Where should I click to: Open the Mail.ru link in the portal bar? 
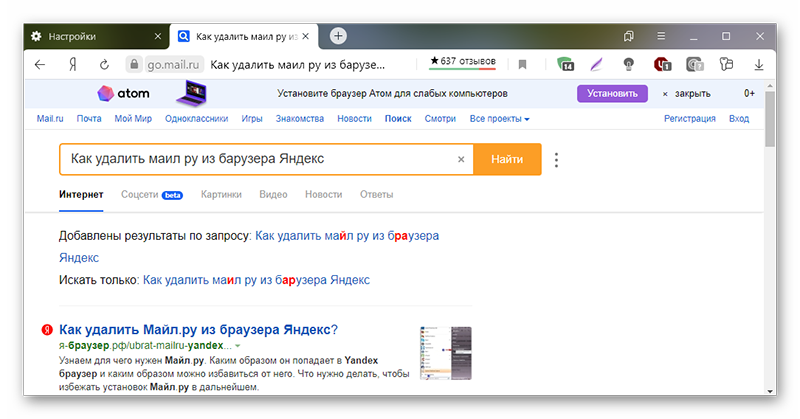tap(50, 118)
